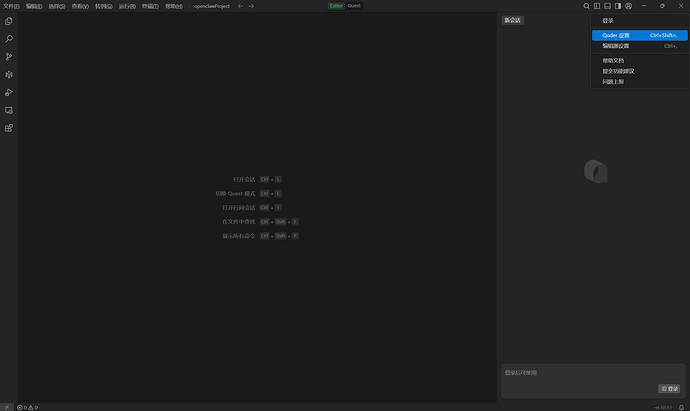Open the 文件(F) menu
Screen dimensions: 690x411
(x=11, y=6)
